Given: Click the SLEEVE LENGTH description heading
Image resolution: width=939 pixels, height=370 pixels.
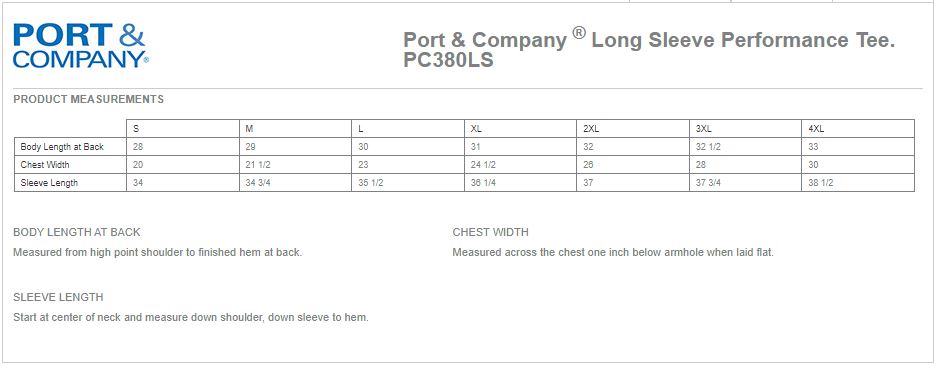Looking at the screenshot, I should pyautogui.click(x=58, y=297).
